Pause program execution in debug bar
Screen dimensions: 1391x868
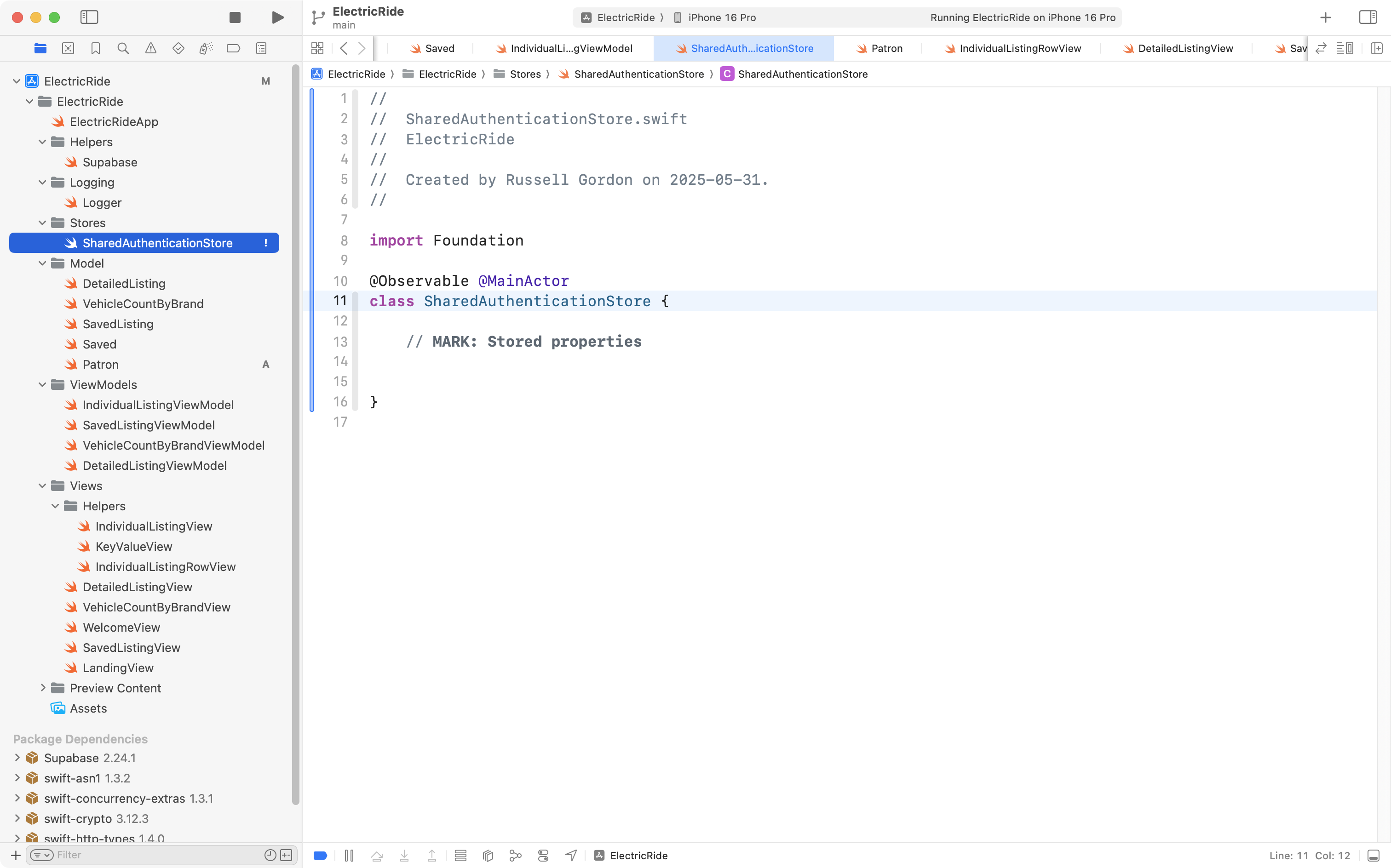point(349,856)
